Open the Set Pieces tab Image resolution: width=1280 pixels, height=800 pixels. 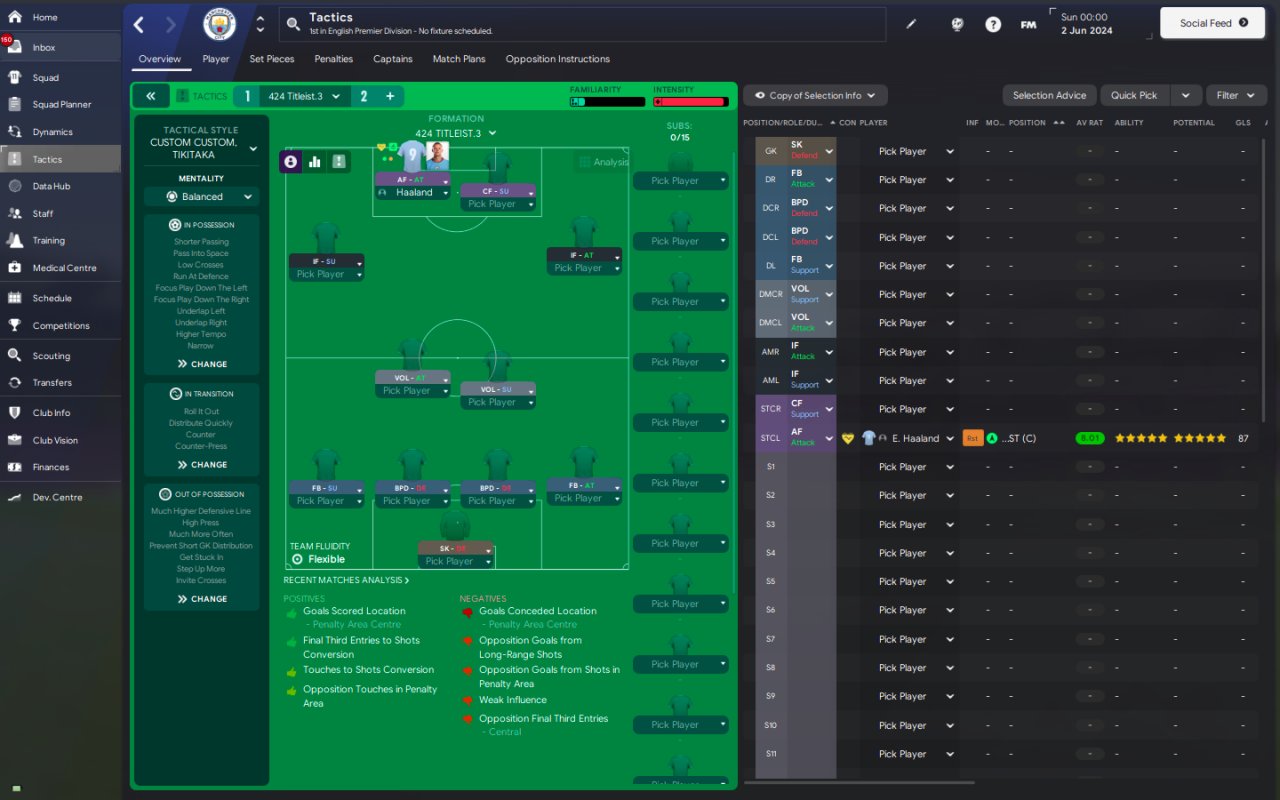[x=272, y=59]
